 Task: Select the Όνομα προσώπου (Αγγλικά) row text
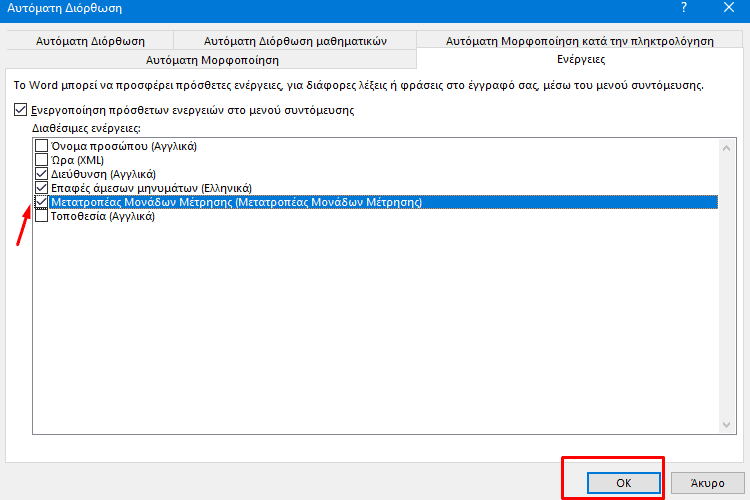click(x=124, y=146)
